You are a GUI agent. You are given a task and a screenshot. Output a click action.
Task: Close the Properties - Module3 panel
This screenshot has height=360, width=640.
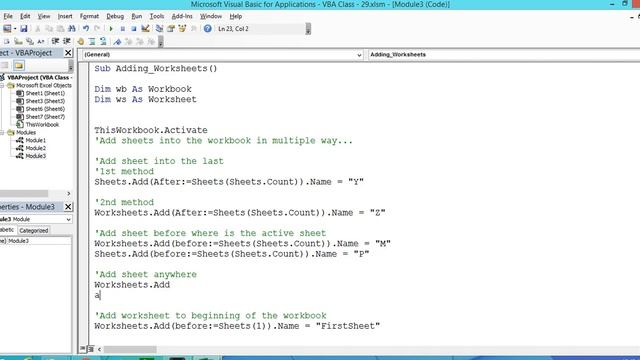click(68, 207)
